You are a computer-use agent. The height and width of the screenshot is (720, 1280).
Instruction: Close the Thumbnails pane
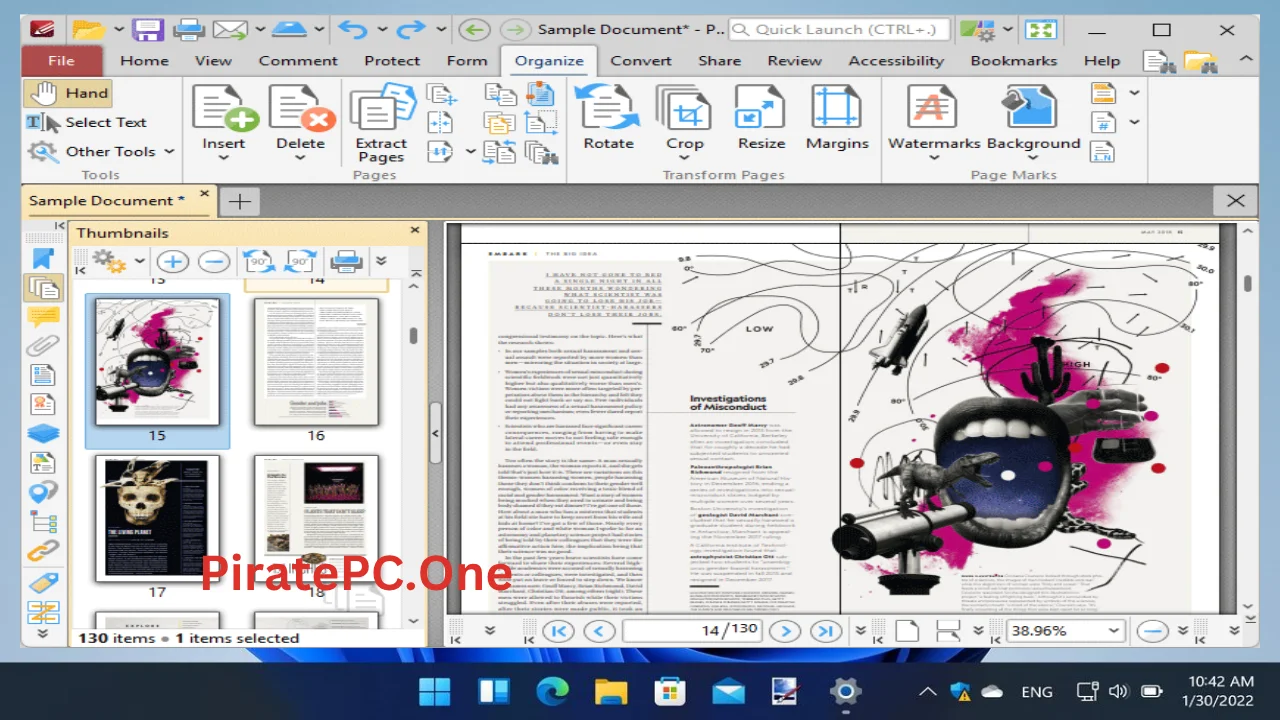pyautogui.click(x=415, y=231)
